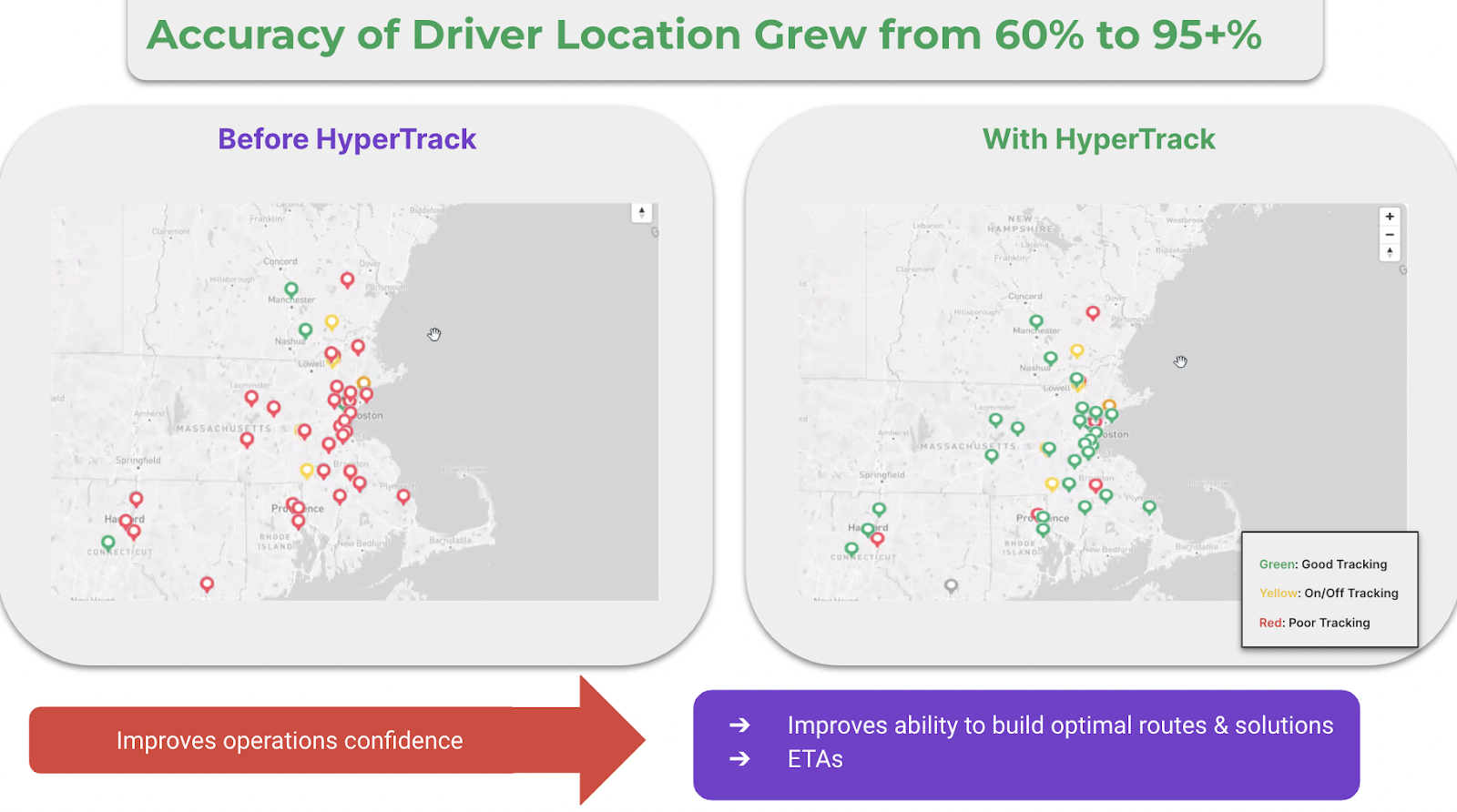Viewport: 1457px width, 812px height.
Task: Click the orange pin north of Boston, With HyperTrack map
Action: 1109,405
